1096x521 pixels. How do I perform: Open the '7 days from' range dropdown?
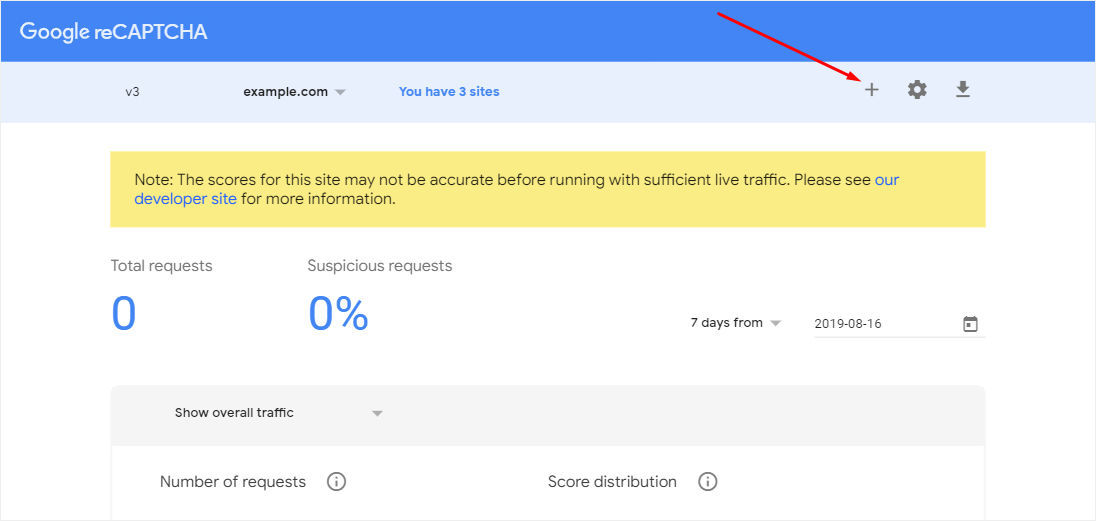click(x=735, y=323)
